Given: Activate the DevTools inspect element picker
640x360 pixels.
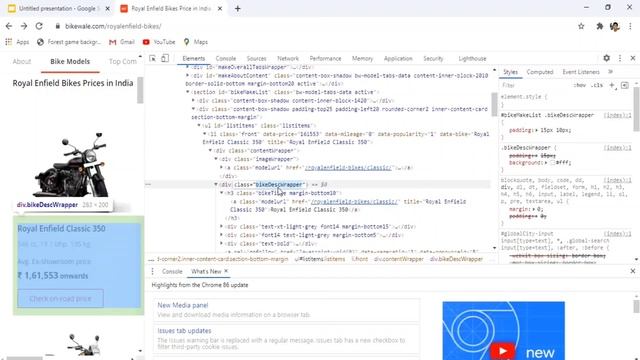Looking at the screenshot, I should [153, 58].
